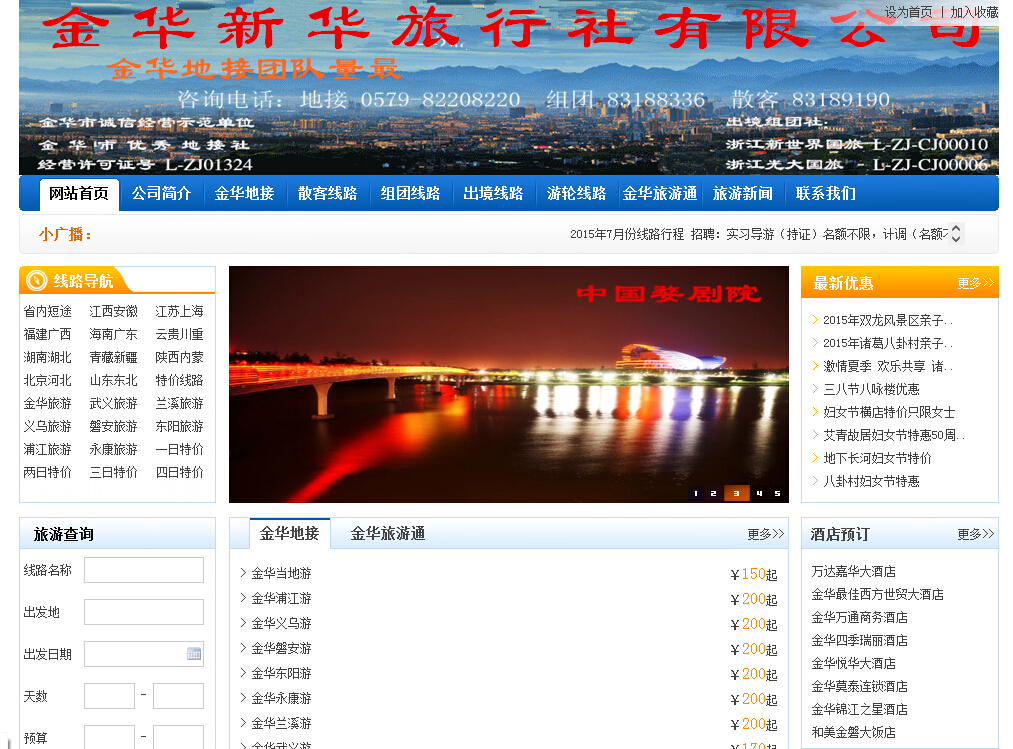Open 金华磐安游 listing
This screenshot has width=1013, height=749.
282,648
